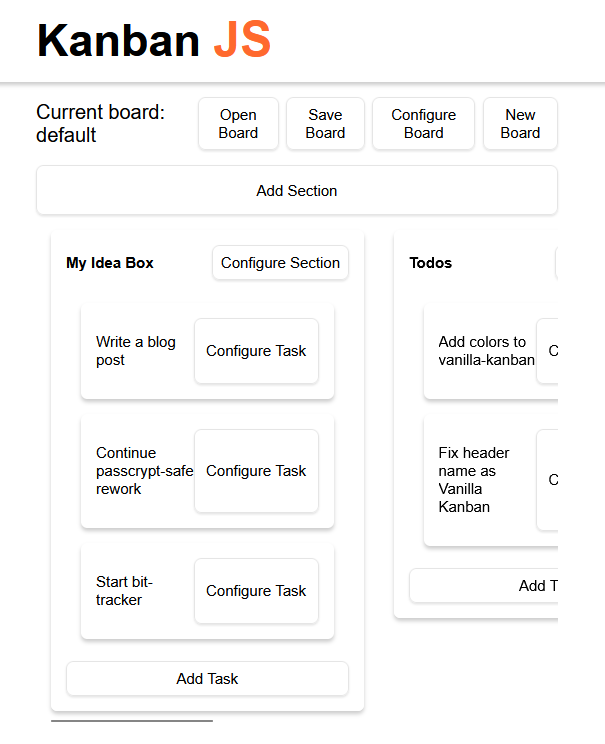Screen dimensions: 605x744
Task: Select the 'Write a blog post' task text
Action: (x=136, y=351)
